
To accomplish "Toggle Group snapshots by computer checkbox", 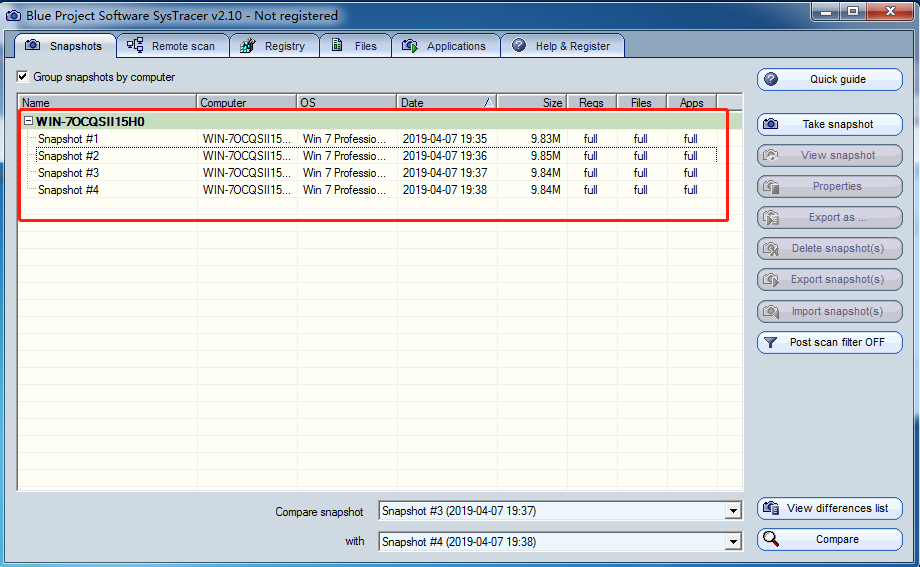I will 22,76.
